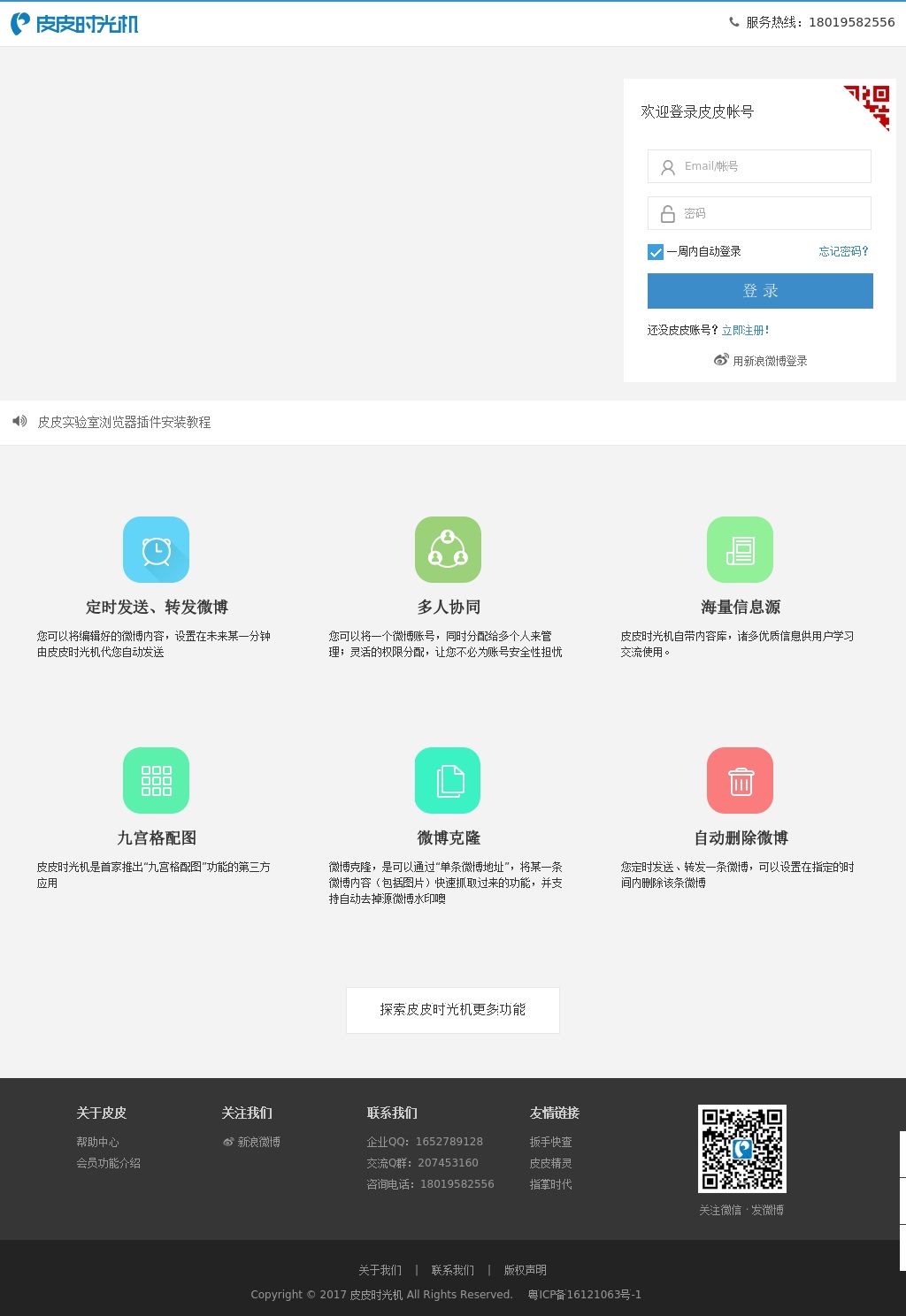
Task: Click the 九宫格配图 heading
Action: [x=157, y=838]
